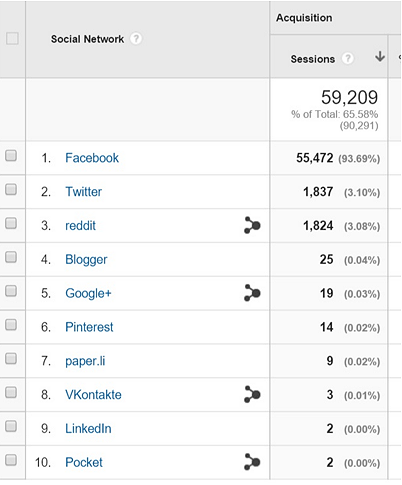Check the box for the Facebook row
Viewport: 402px width, 485px height.
pyautogui.click(x=11, y=156)
